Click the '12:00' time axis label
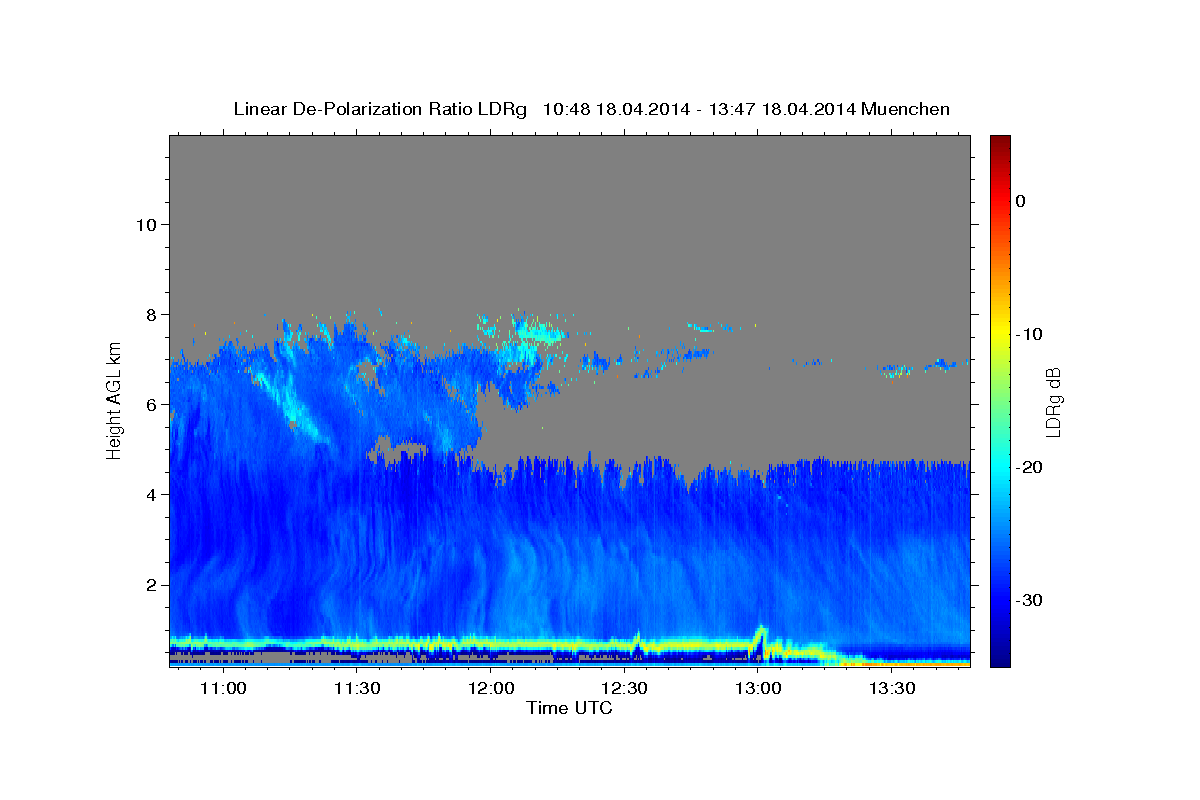 point(491,689)
